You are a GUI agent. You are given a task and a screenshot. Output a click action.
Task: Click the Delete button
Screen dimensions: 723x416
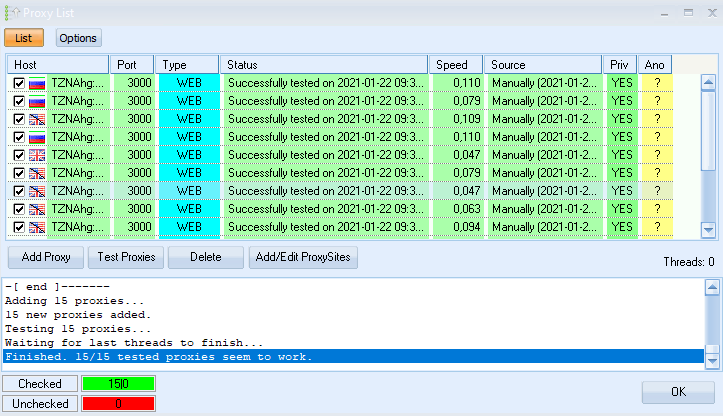[206, 257]
